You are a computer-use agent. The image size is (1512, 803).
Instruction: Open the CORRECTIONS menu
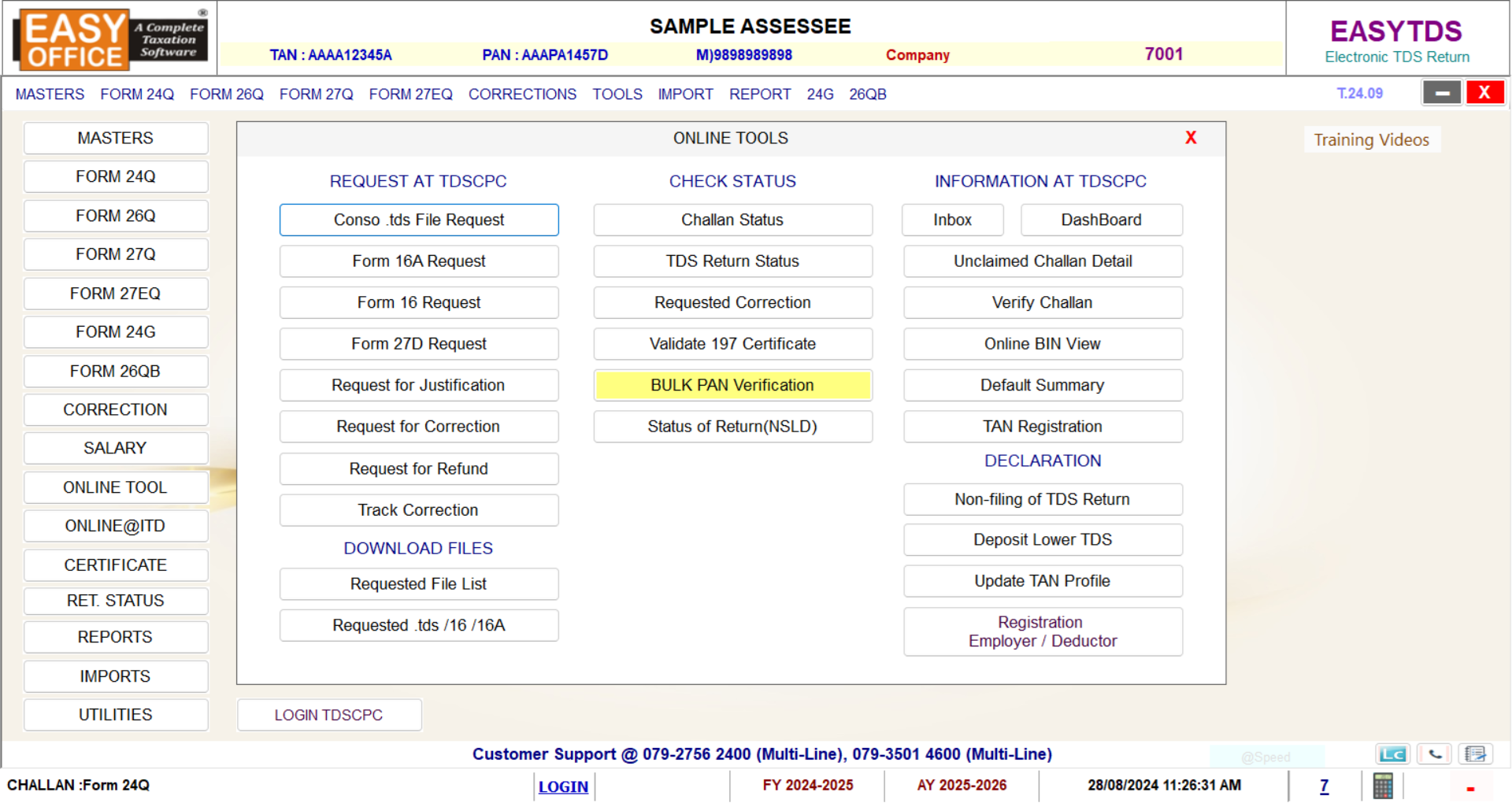tap(522, 94)
